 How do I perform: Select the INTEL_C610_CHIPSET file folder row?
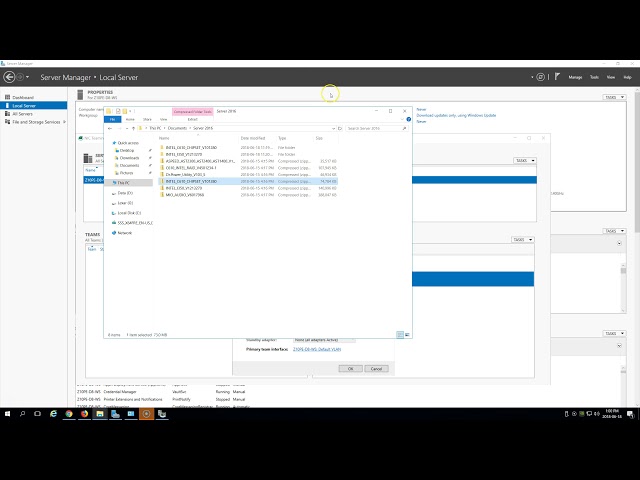[248, 147]
